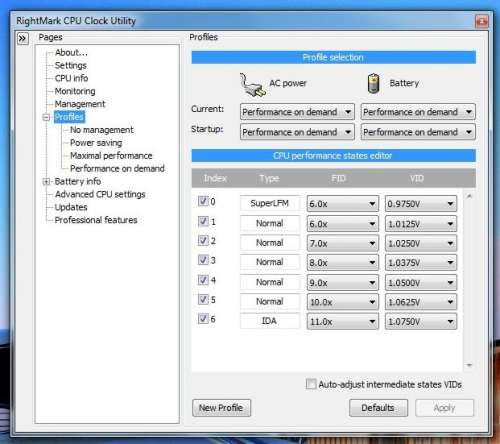Uncheck performance state index 3
Image resolution: width=500 pixels, height=444 pixels.
[203, 260]
